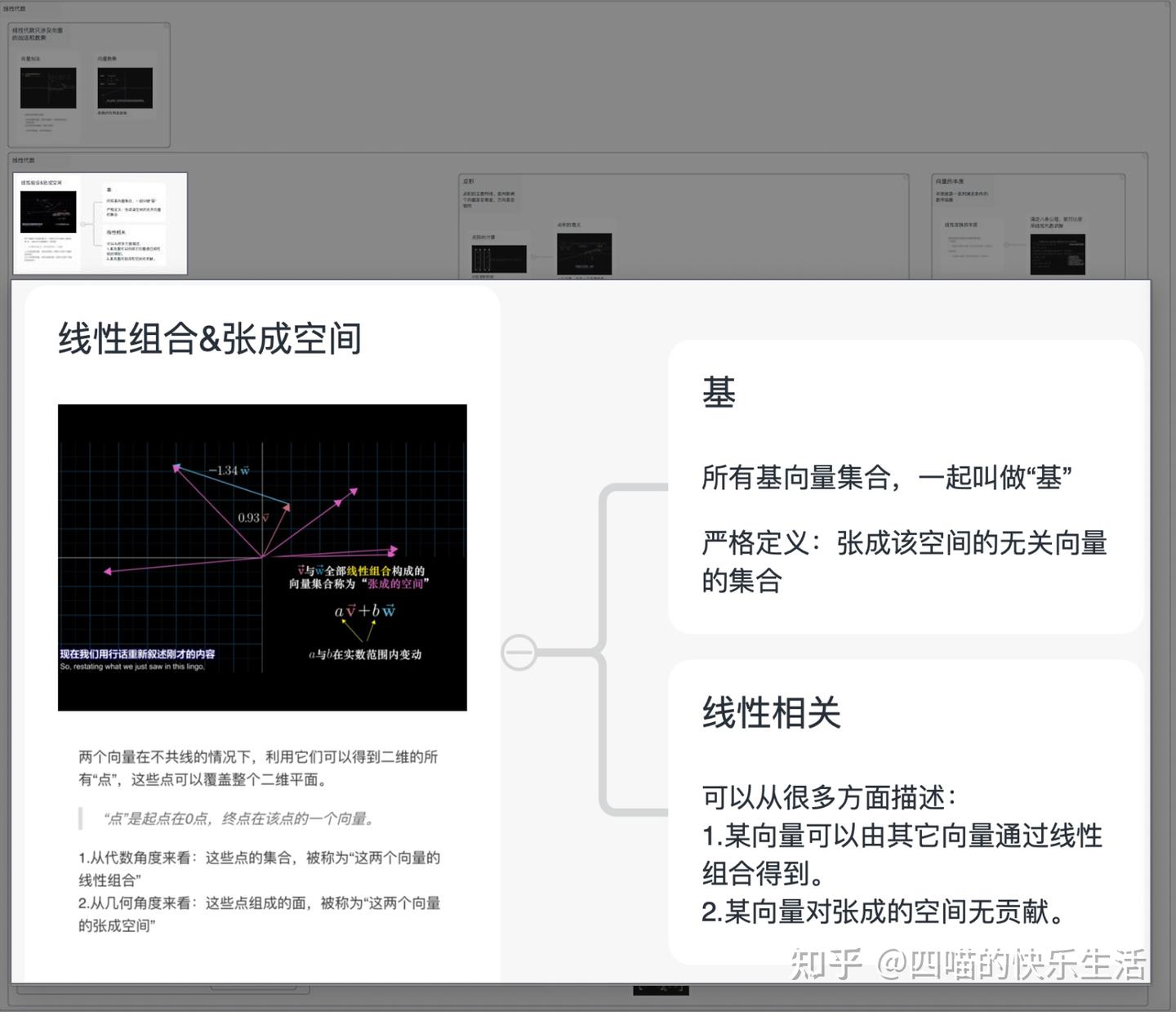Screen dimensions: 1176x1012
Task: Click the linear combination video screenshot in the overlay
Action: (261, 559)
